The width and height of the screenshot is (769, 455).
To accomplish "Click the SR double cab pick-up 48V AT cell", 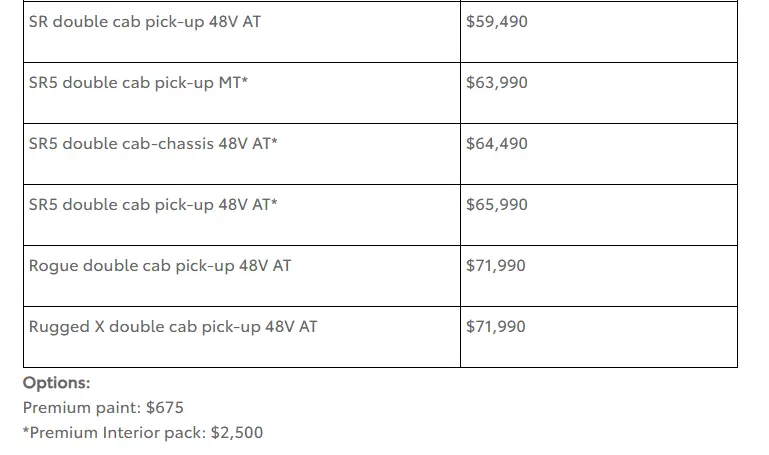I will tap(145, 21).
